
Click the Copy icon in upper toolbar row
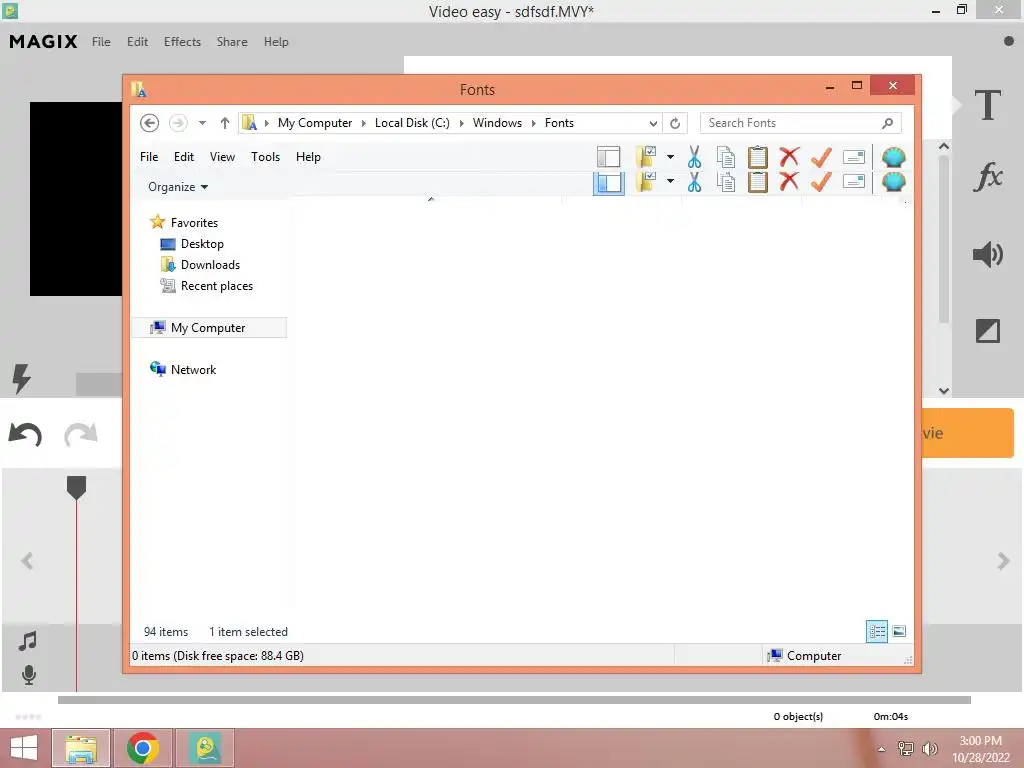726,157
